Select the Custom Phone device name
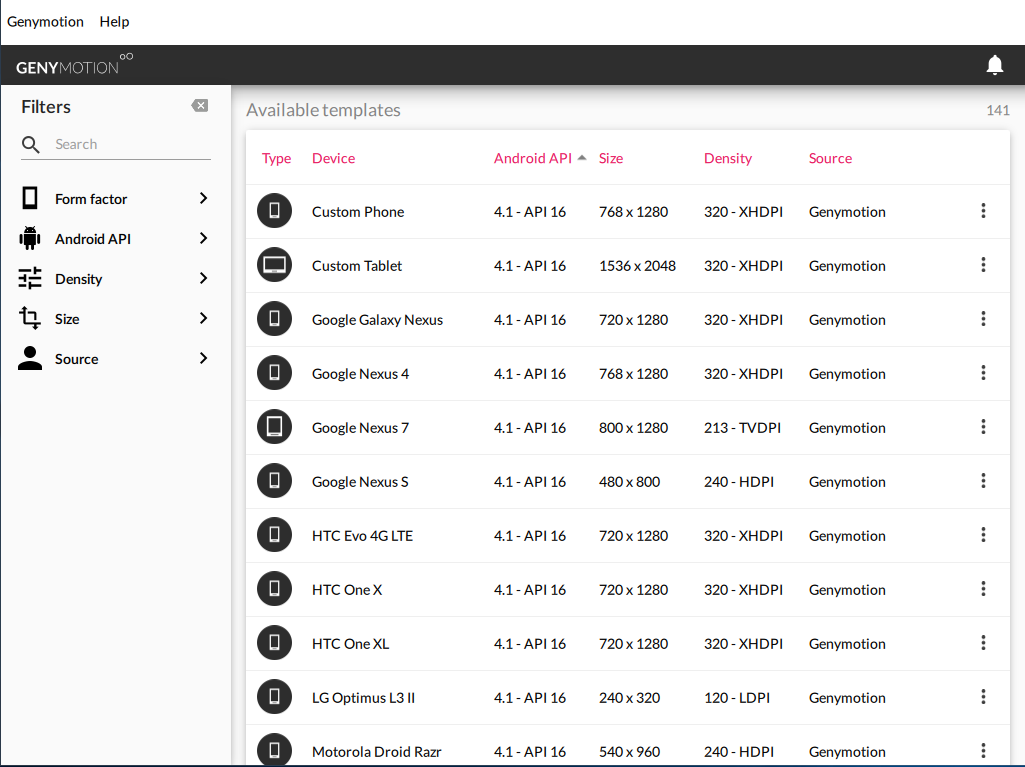The height and width of the screenshot is (767, 1025). click(358, 212)
